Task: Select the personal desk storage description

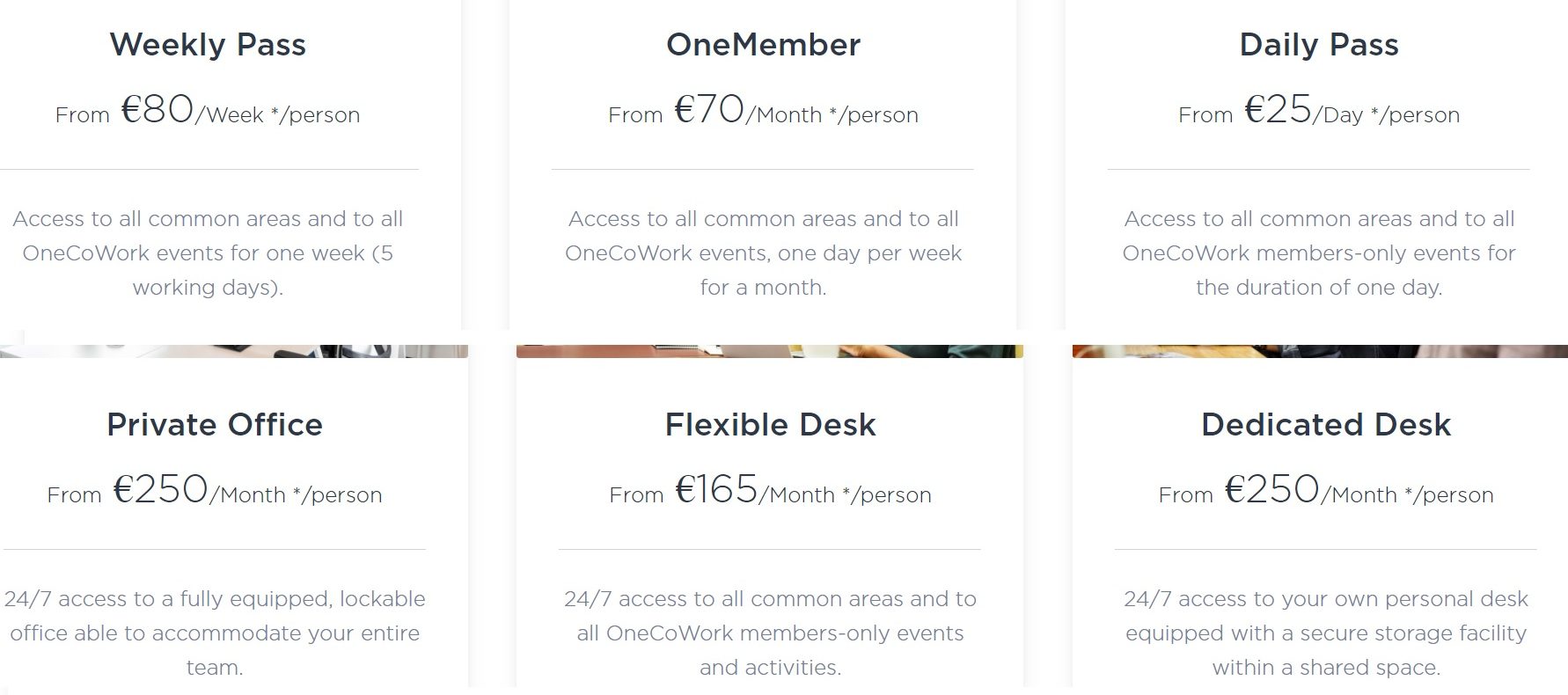Action: [1325, 633]
